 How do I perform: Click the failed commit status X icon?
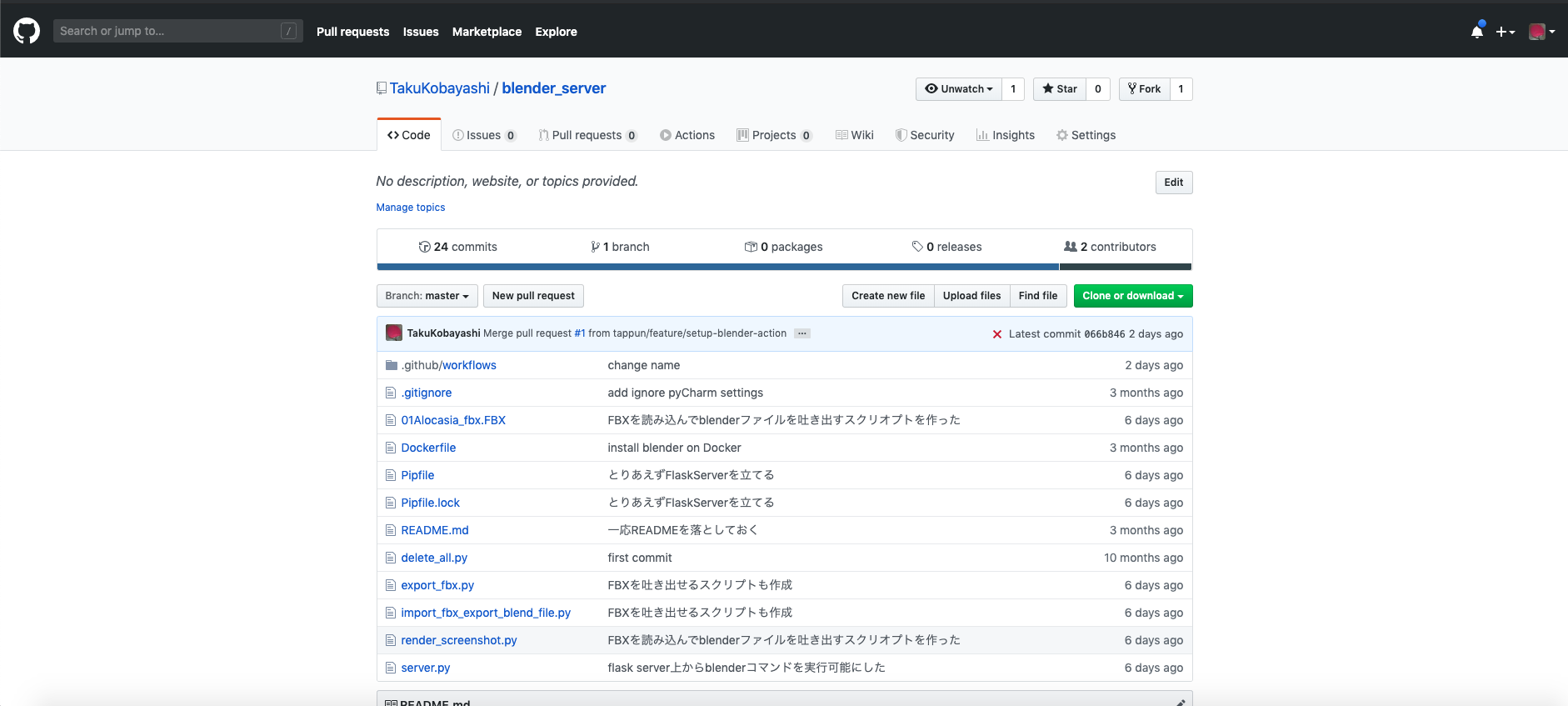tap(996, 334)
